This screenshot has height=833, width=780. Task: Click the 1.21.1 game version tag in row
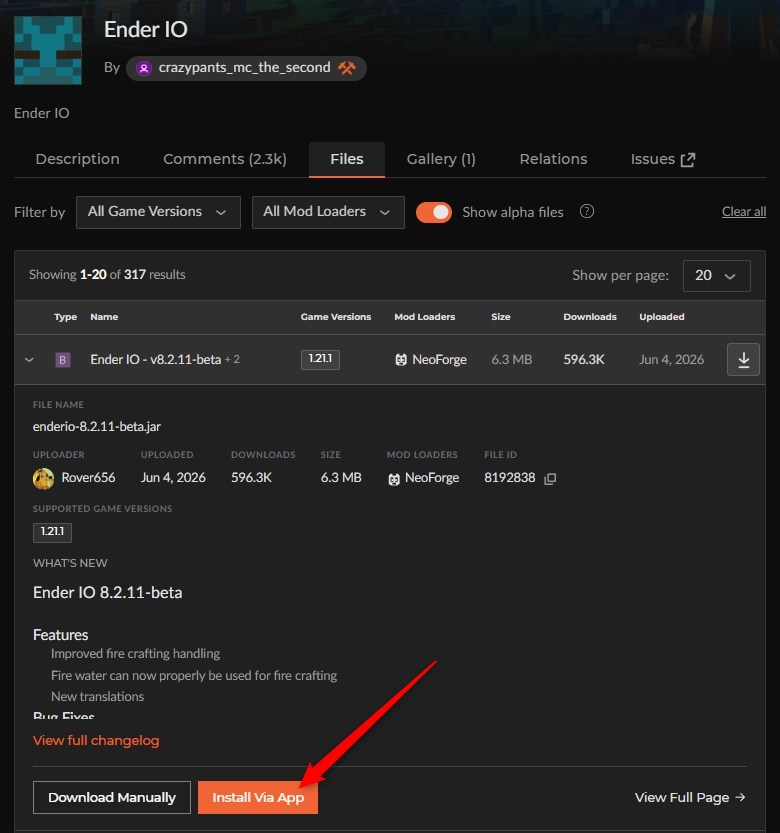pyautogui.click(x=320, y=359)
